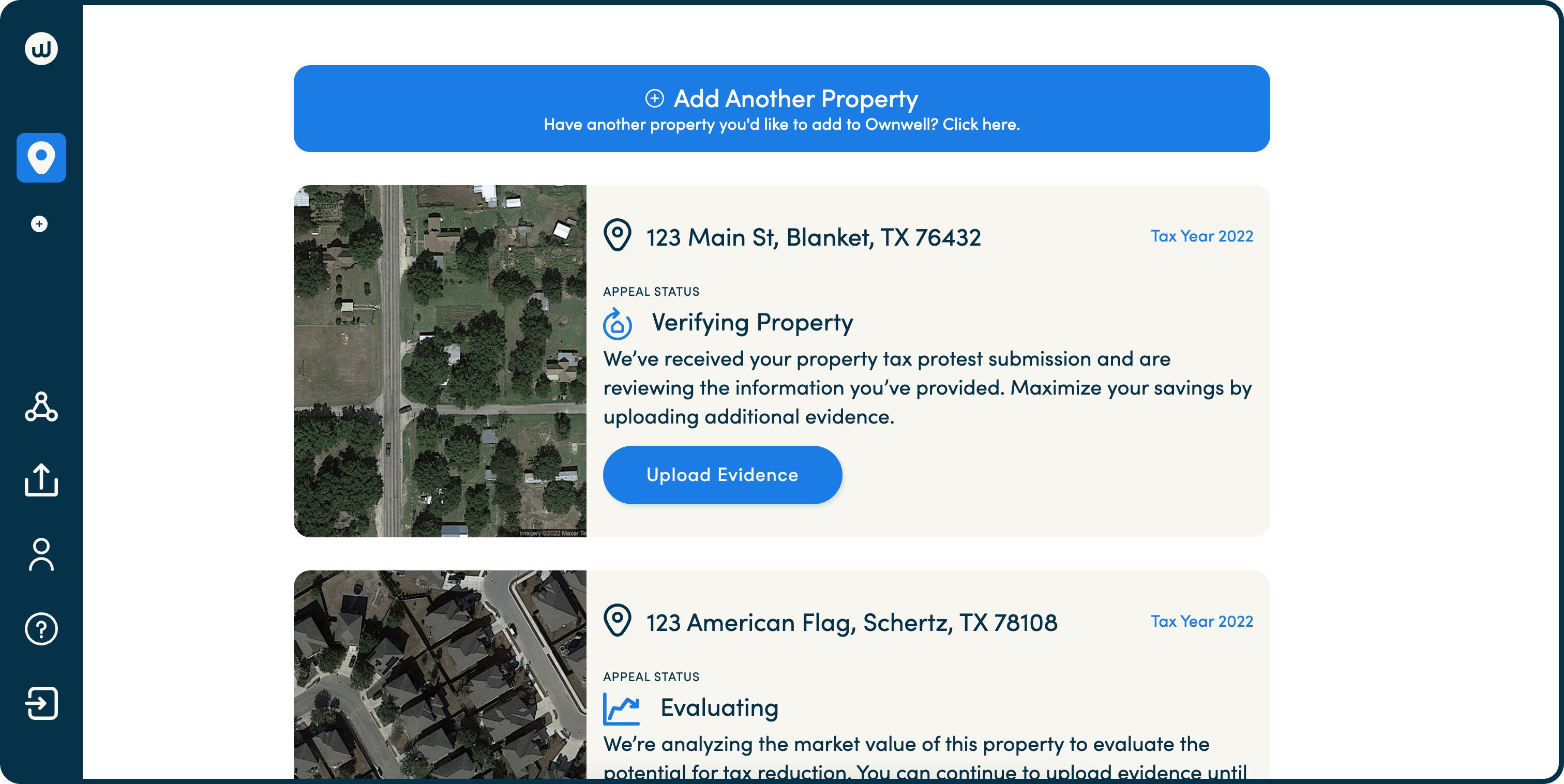This screenshot has width=1564, height=784.
Task: Click the 'We've received your property tax protest' description
Action: pos(927,387)
